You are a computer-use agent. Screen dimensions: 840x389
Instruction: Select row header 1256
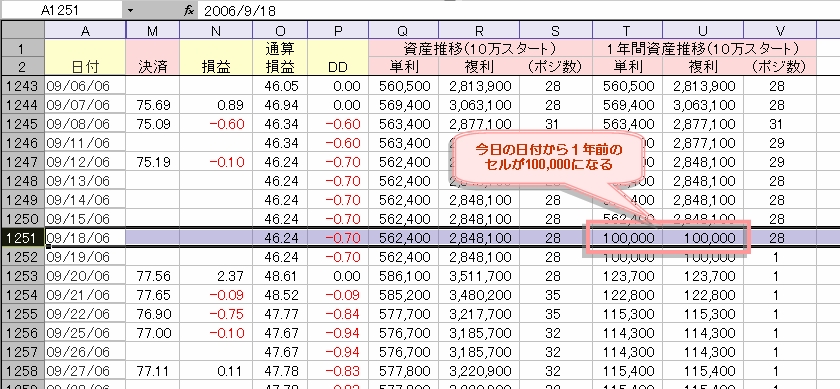pyautogui.click(x=22, y=333)
